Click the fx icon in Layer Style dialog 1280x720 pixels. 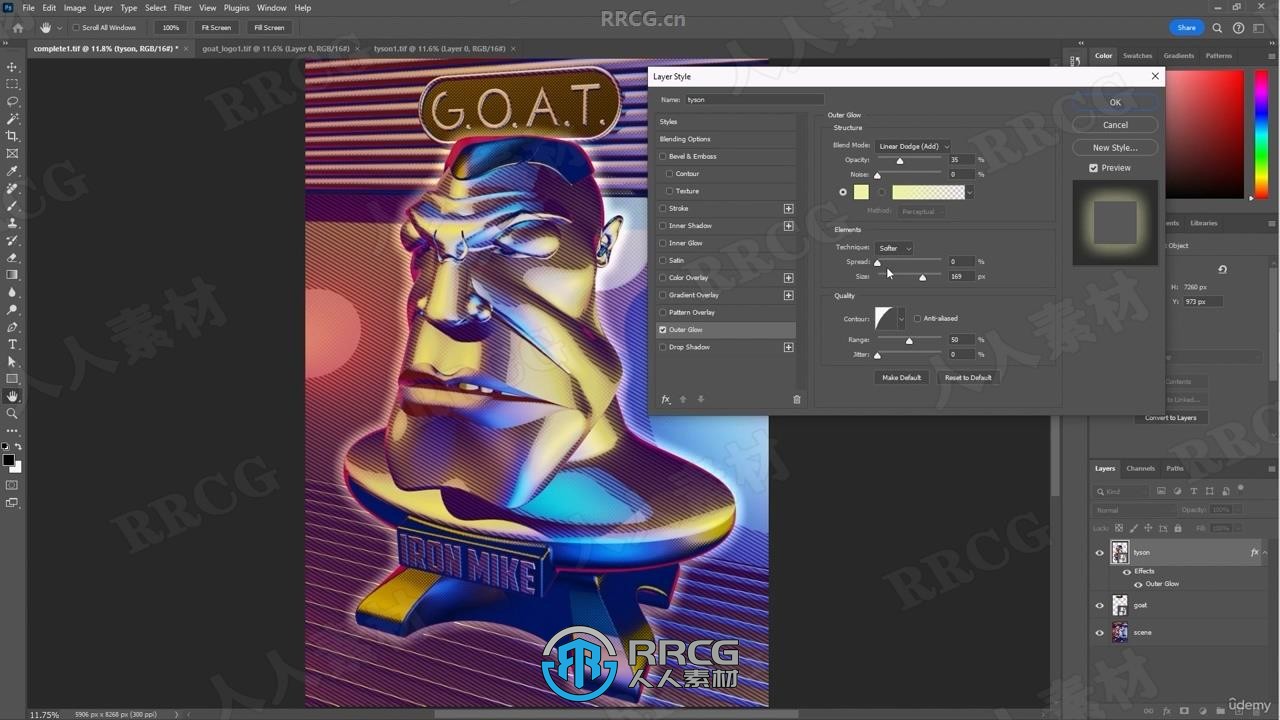click(x=666, y=399)
